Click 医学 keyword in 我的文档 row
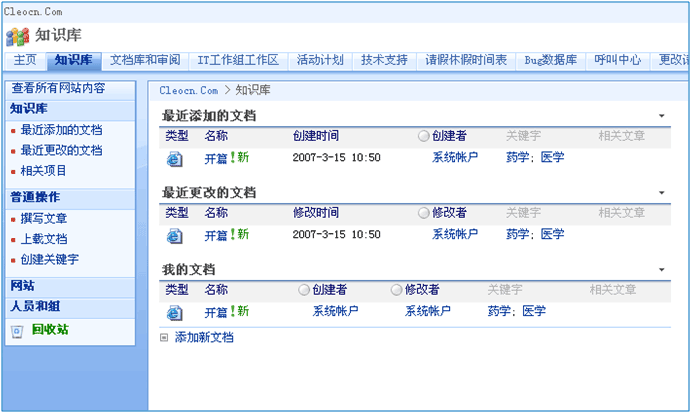Viewport: 692px width, 413px height. click(x=534, y=312)
